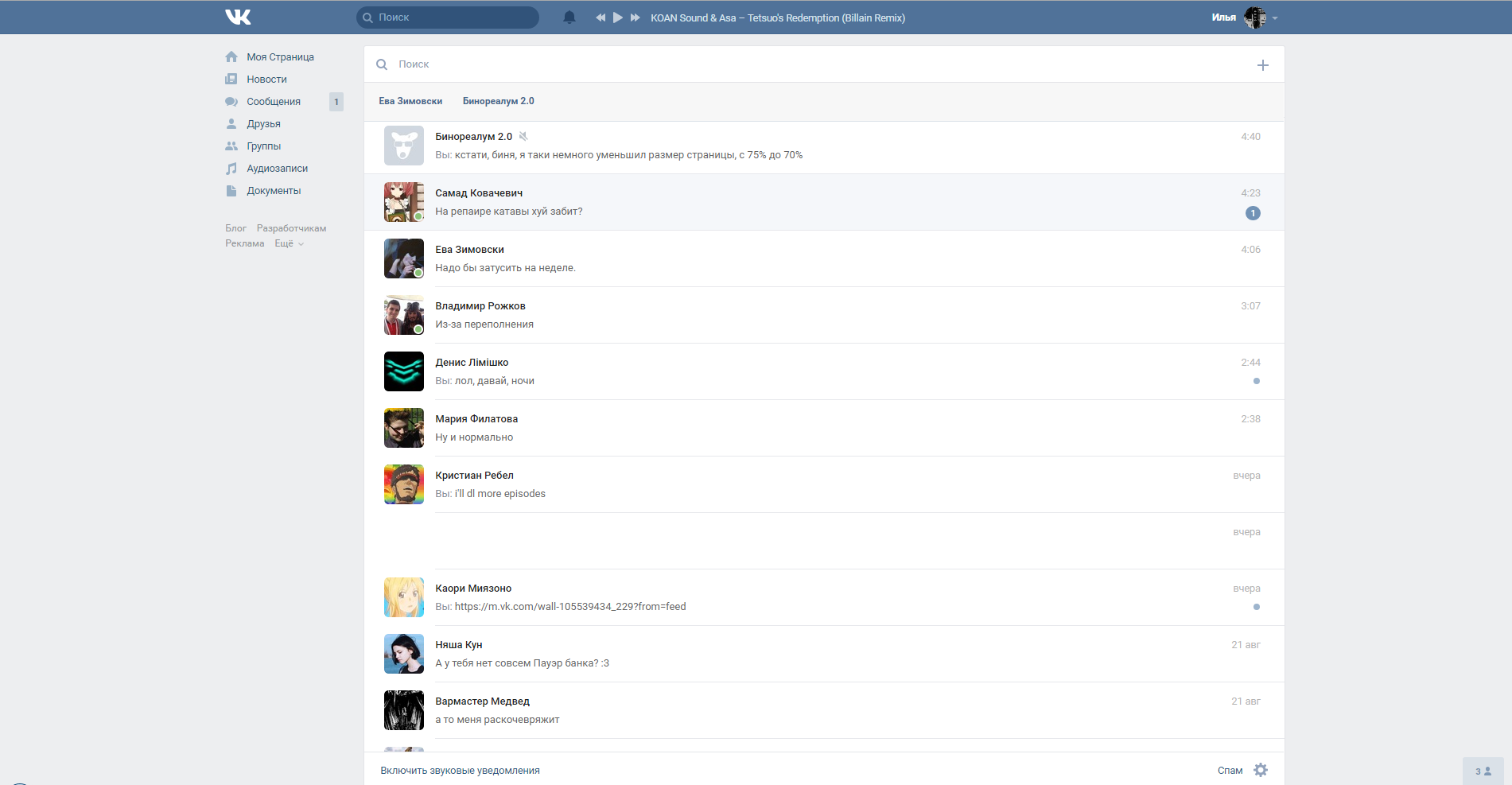Image resolution: width=1512 pixels, height=785 pixels.
Task: Open the chat with Кристиан Ребел
Action: (x=824, y=484)
